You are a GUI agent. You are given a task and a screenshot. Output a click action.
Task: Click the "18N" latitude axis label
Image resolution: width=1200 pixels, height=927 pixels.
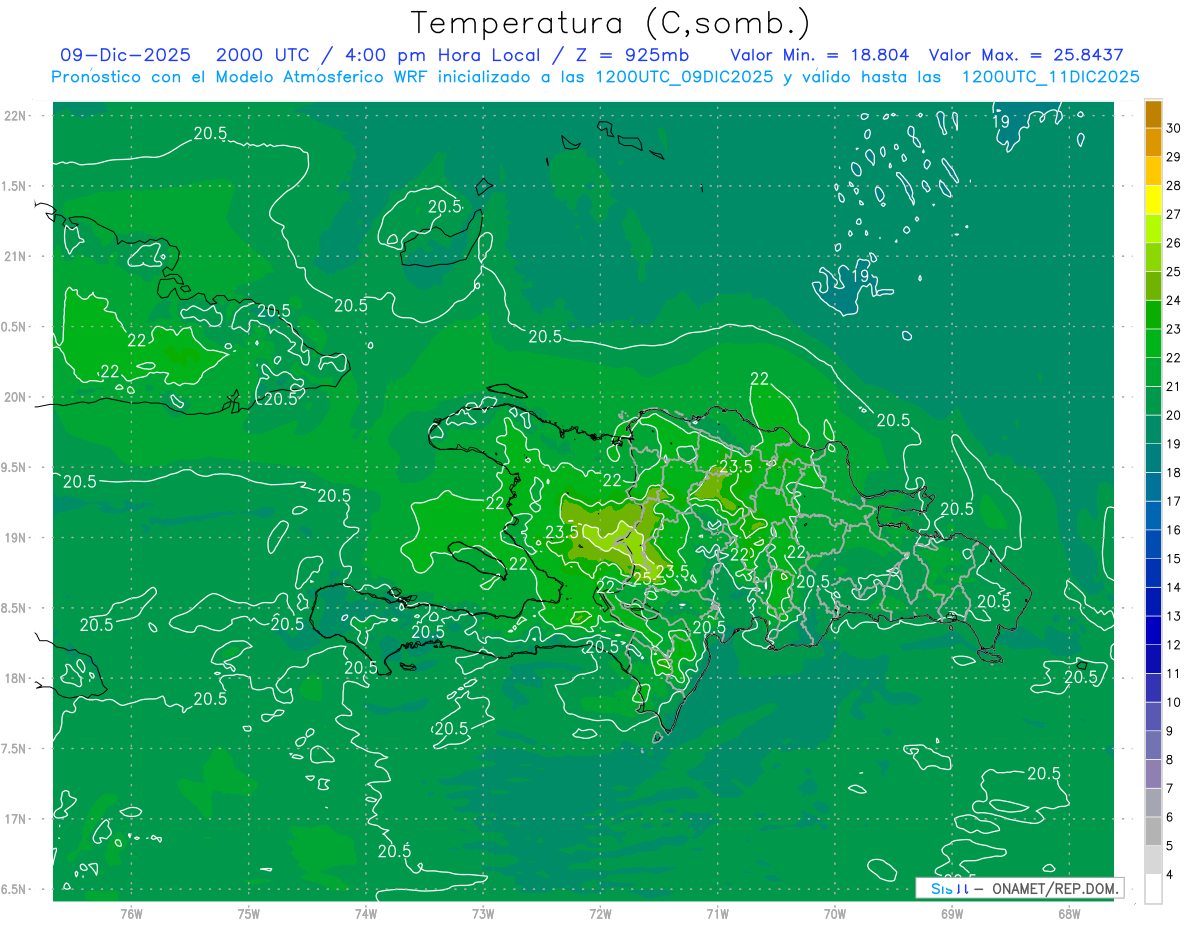pyautogui.click(x=17, y=678)
